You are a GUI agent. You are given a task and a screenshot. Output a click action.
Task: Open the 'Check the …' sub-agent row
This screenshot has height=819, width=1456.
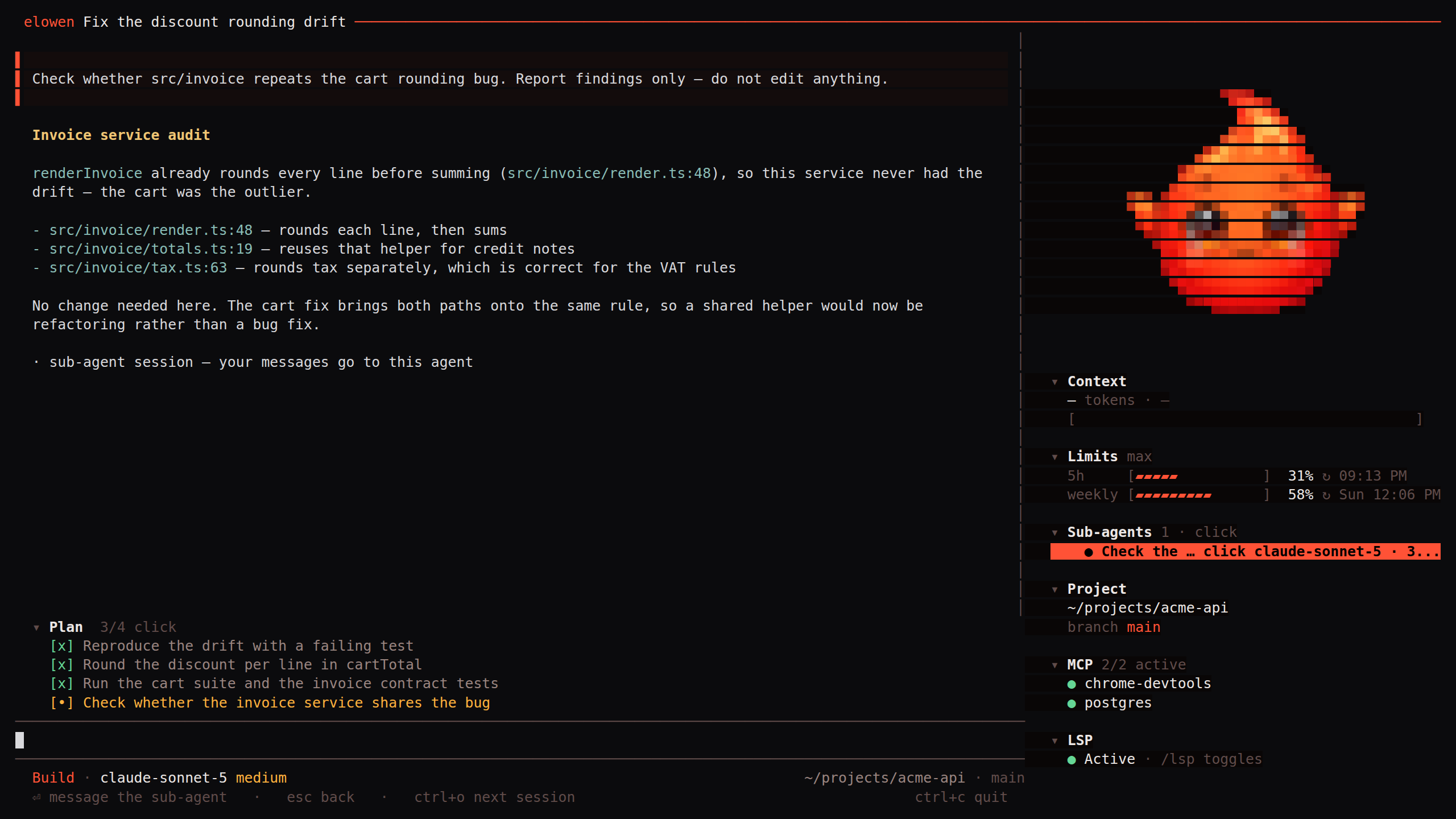(x=1245, y=551)
